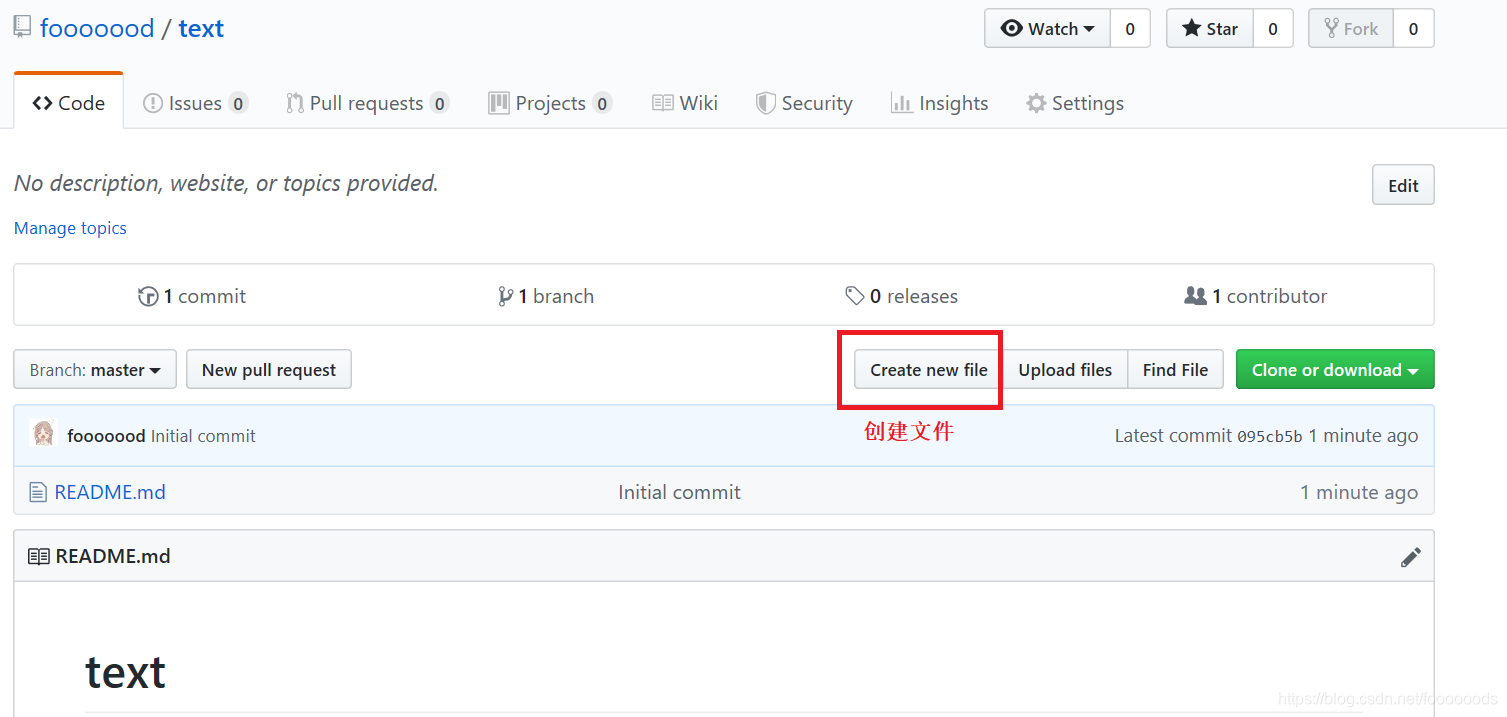Image resolution: width=1507 pixels, height=717 pixels.
Task: Click the Settings tab gear icon
Action: coord(1036,103)
